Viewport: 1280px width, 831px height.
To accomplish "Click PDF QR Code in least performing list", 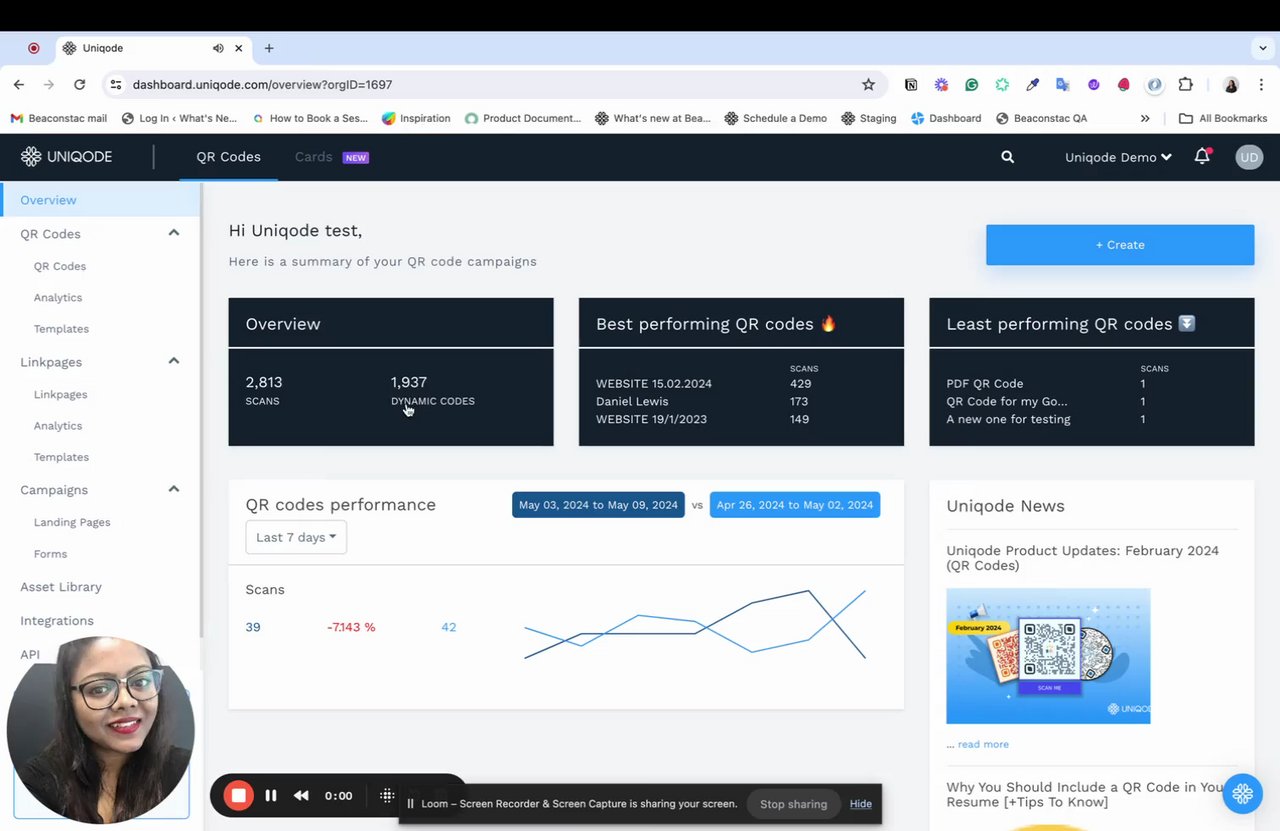I will (985, 384).
